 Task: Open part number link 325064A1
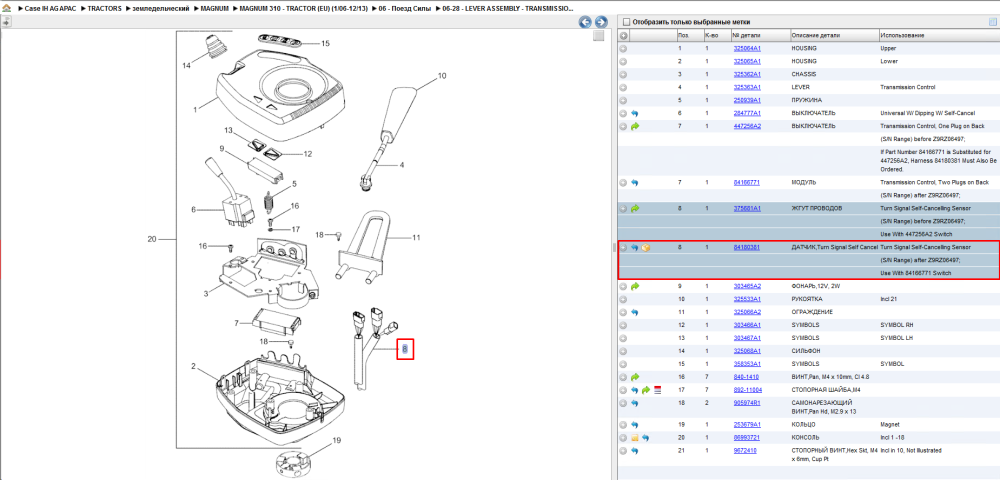click(747, 48)
